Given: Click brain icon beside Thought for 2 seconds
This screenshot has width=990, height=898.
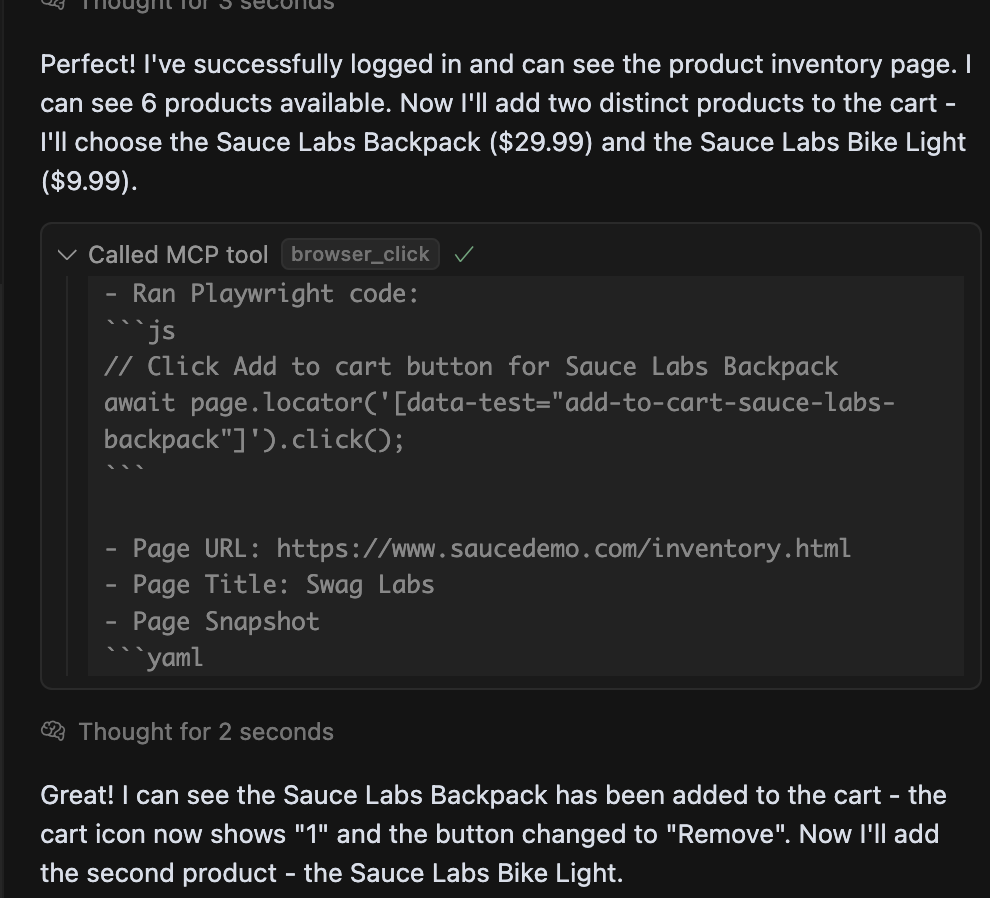Looking at the screenshot, I should [x=53, y=731].
